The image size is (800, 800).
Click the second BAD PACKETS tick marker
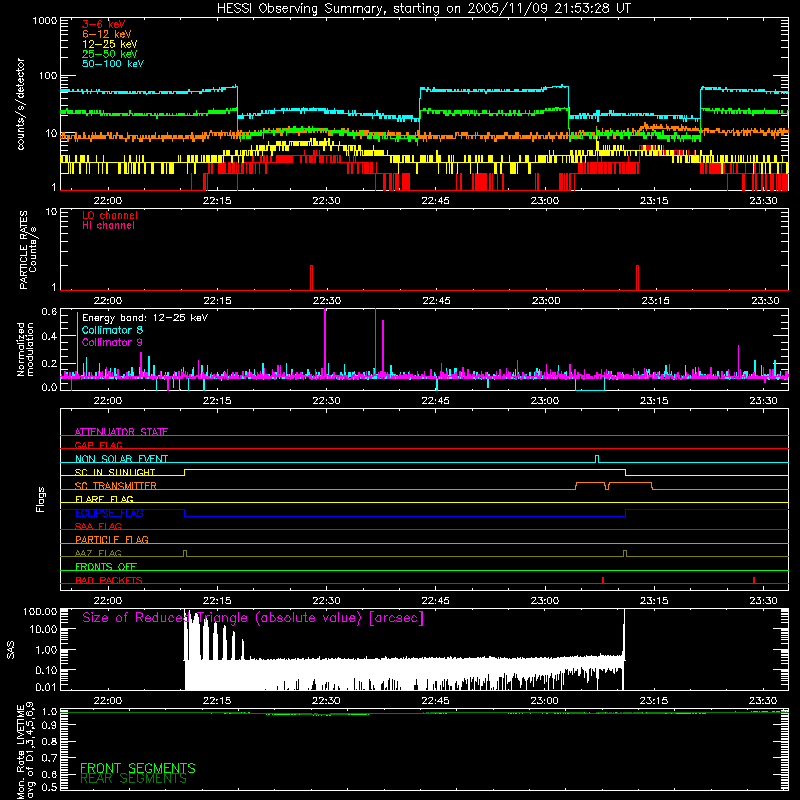pyautogui.click(x=754, y=580)
